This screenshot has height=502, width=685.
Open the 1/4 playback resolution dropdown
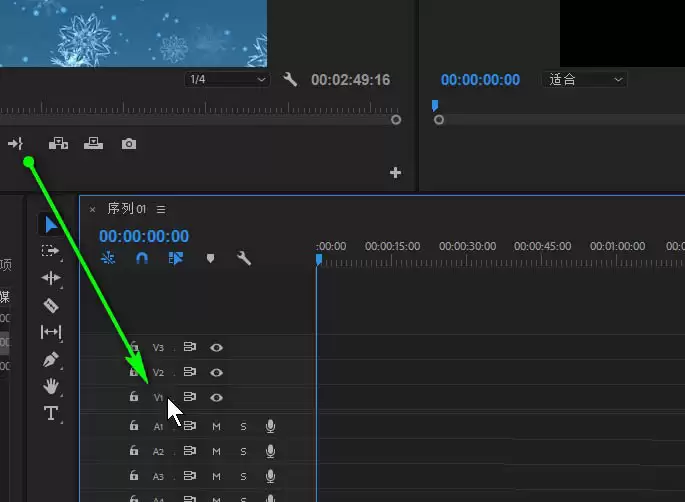tap(227, 80)
